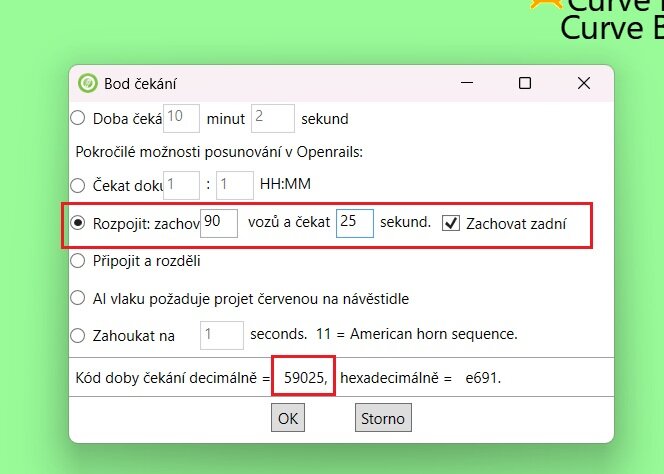Click the hexadecimal value e691
The height and width of the screenshot is (474, 664).
(x=483, y=377)
